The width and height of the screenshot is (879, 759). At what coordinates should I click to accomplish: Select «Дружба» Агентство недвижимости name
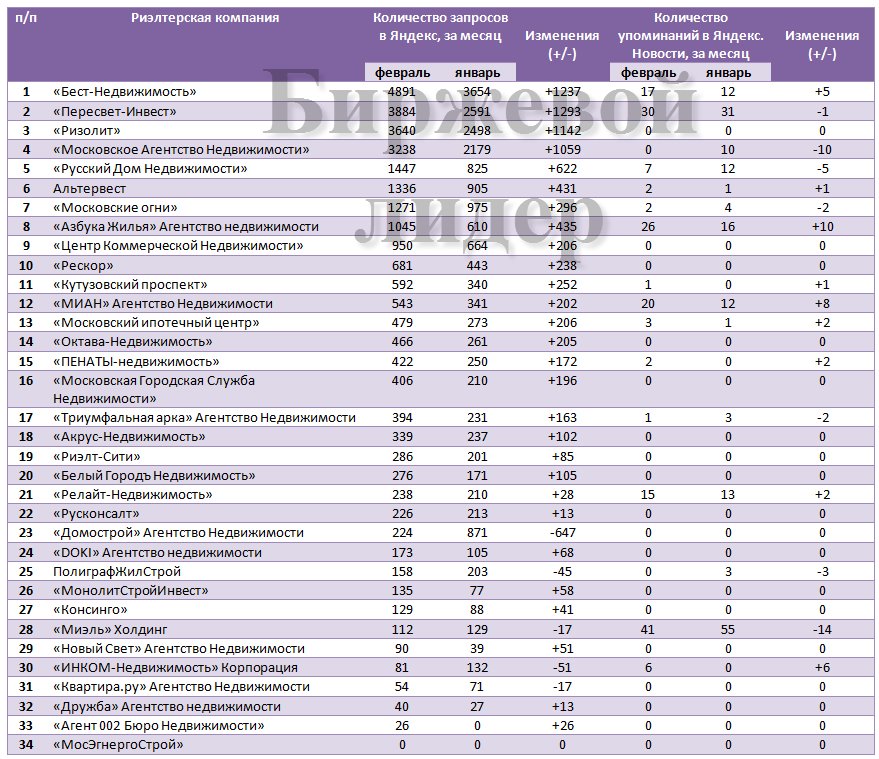pyautogui.click(x=166, y=706)
